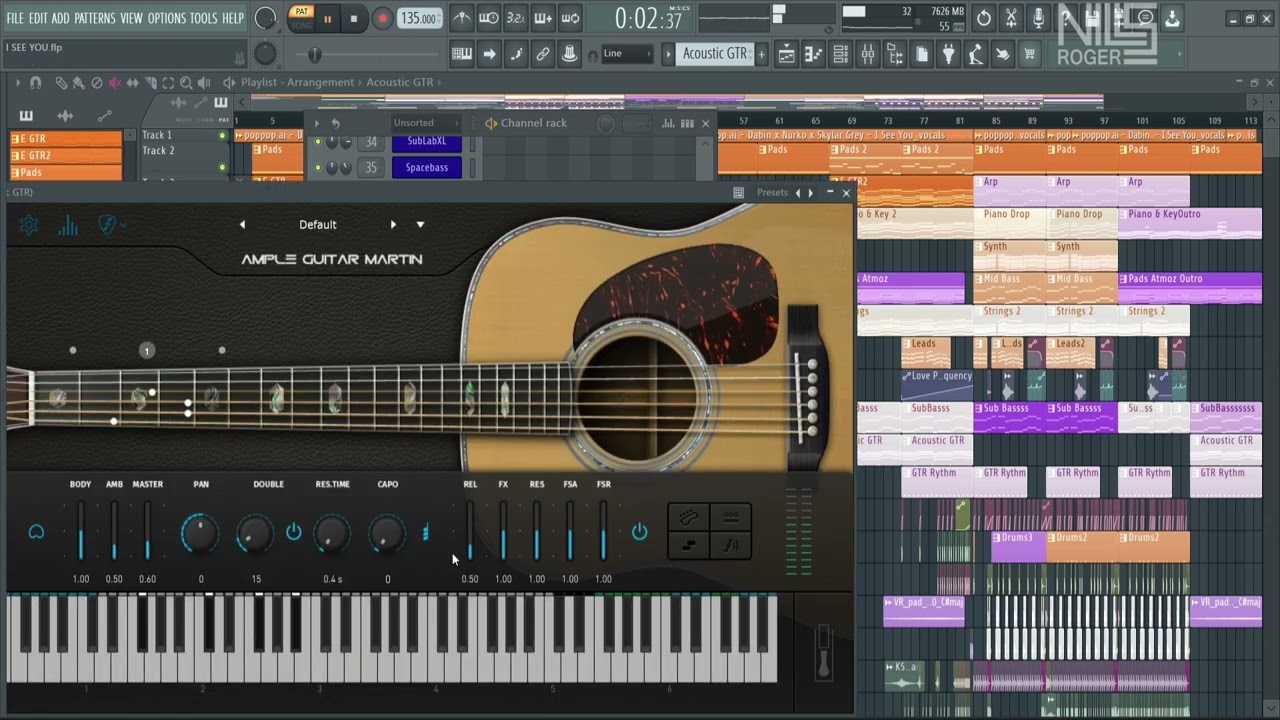Image resolution: width=1280 pixels, height=720 pixels.
Task: Click the PAN knob
Action: [x=200, y=534]
